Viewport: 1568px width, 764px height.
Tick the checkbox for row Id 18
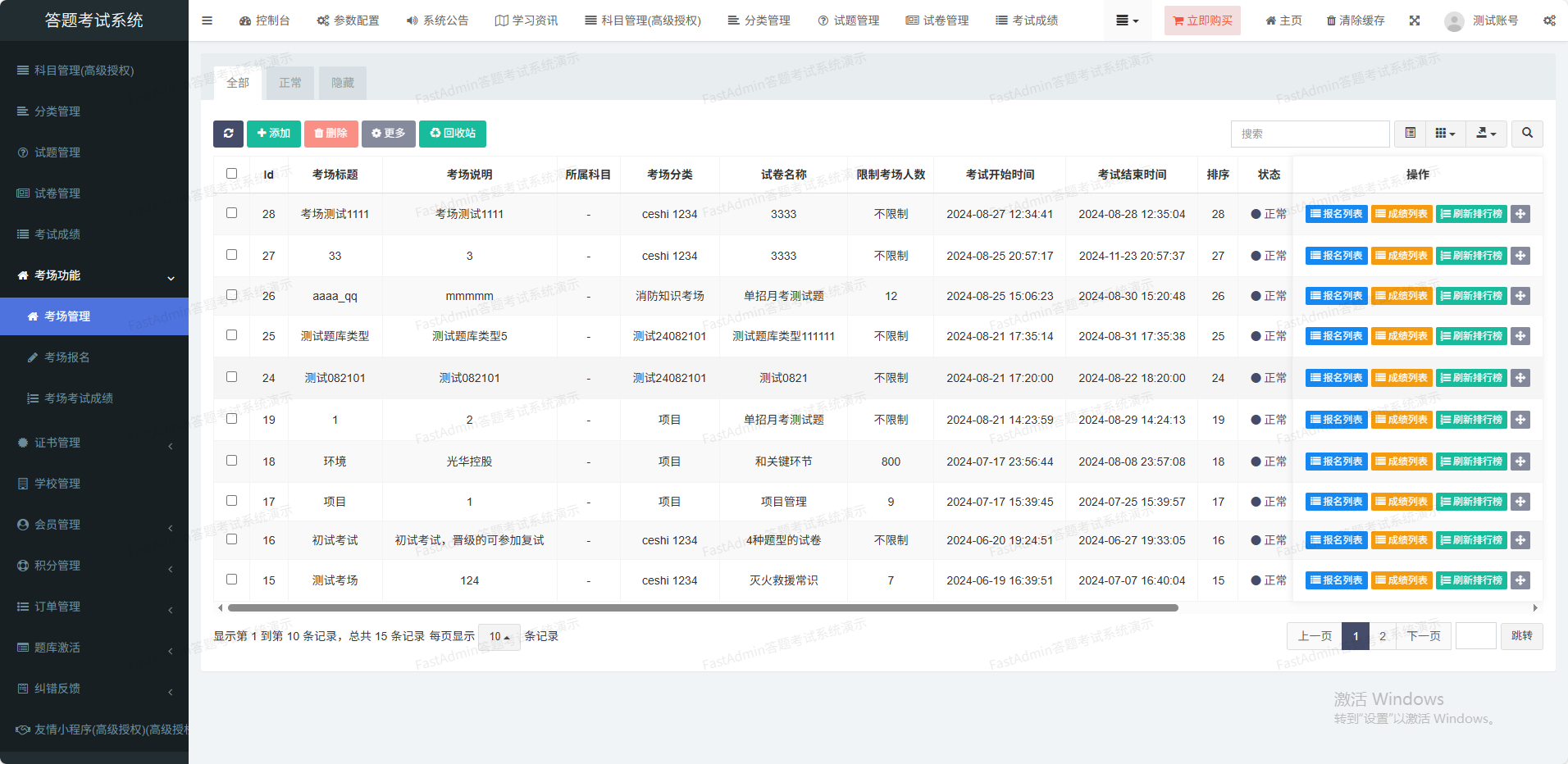click(232, 461)
